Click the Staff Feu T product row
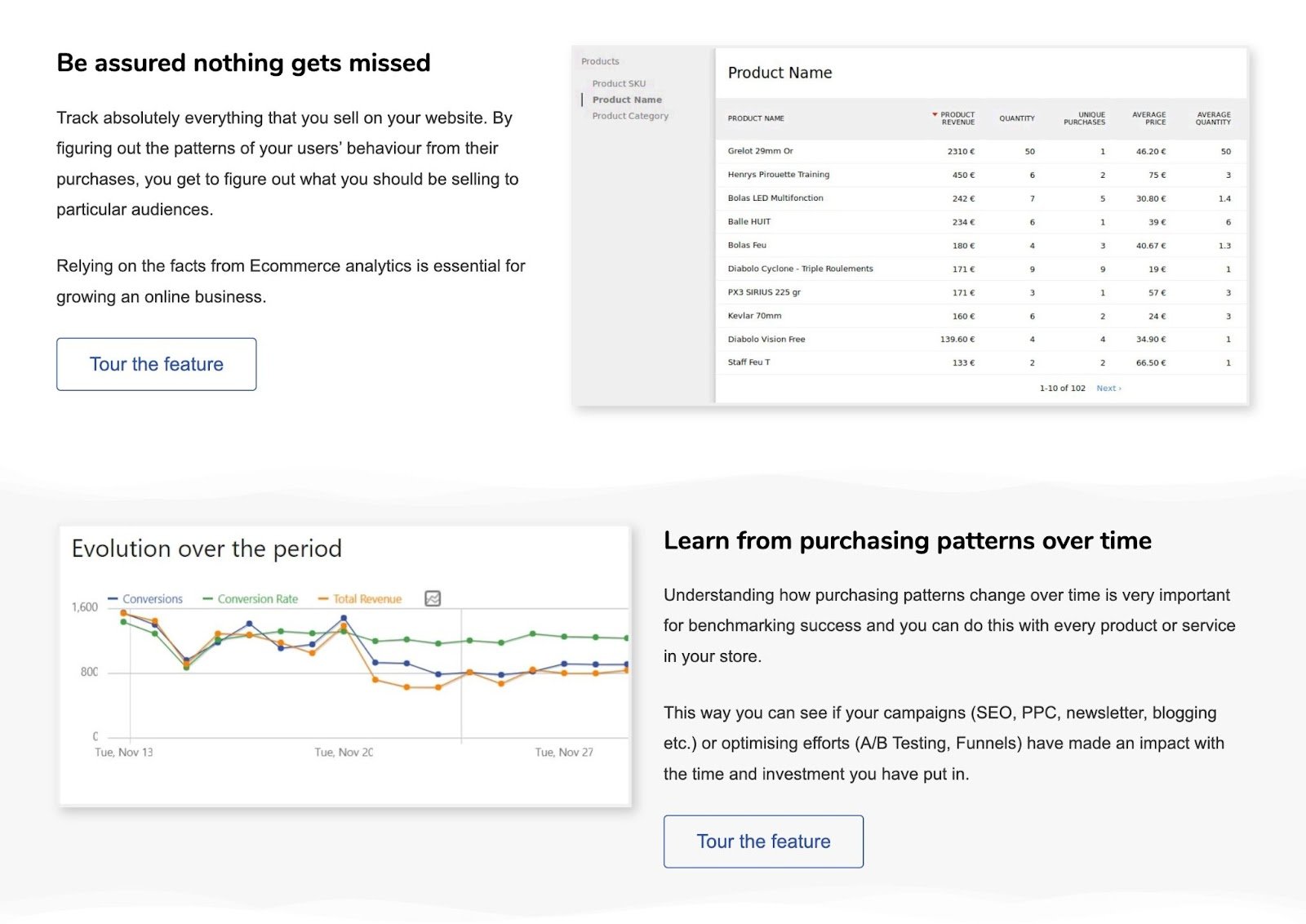Screen dimensions: 1306x924 click(749, 362)
